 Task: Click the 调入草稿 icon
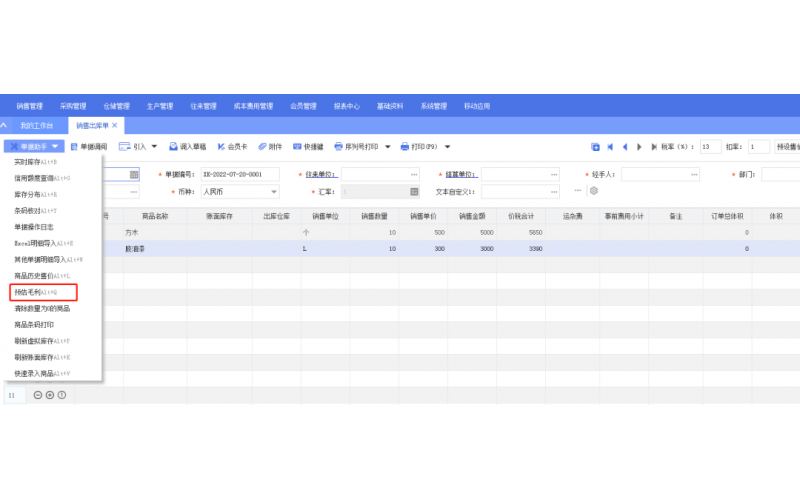point(173,146)
